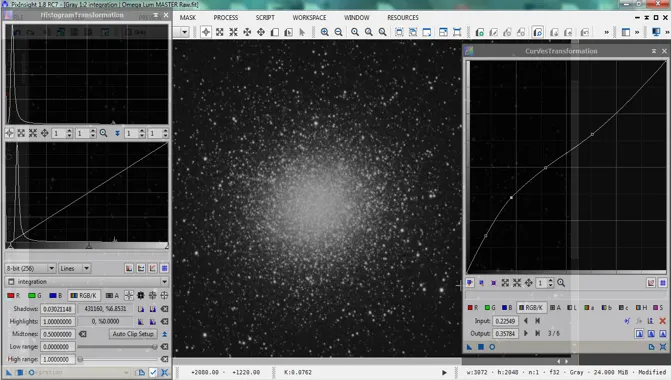
Task: Click the Highlights value field
Action: click(58, 321)
